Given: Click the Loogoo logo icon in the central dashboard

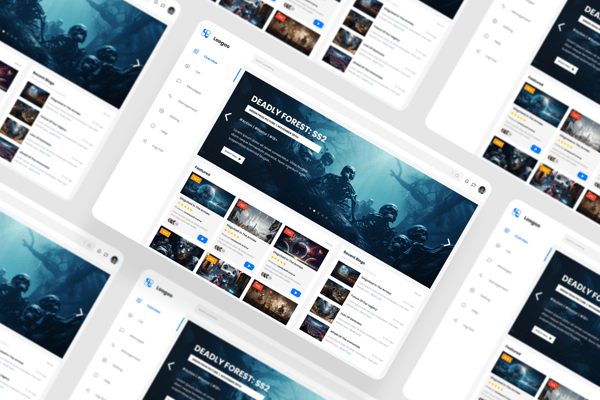Looking at the screenshot, I should point(206,34).
